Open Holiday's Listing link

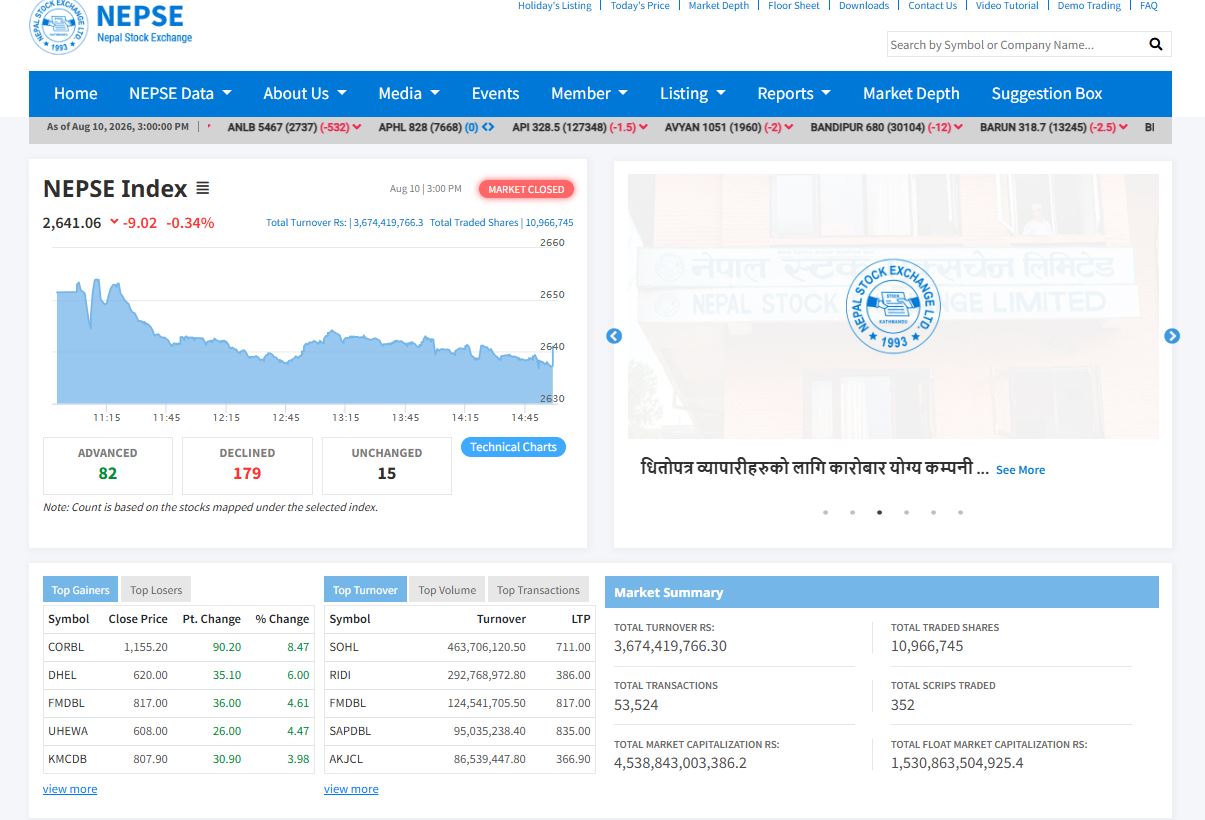pyautogui.click(x=555, y=6)
